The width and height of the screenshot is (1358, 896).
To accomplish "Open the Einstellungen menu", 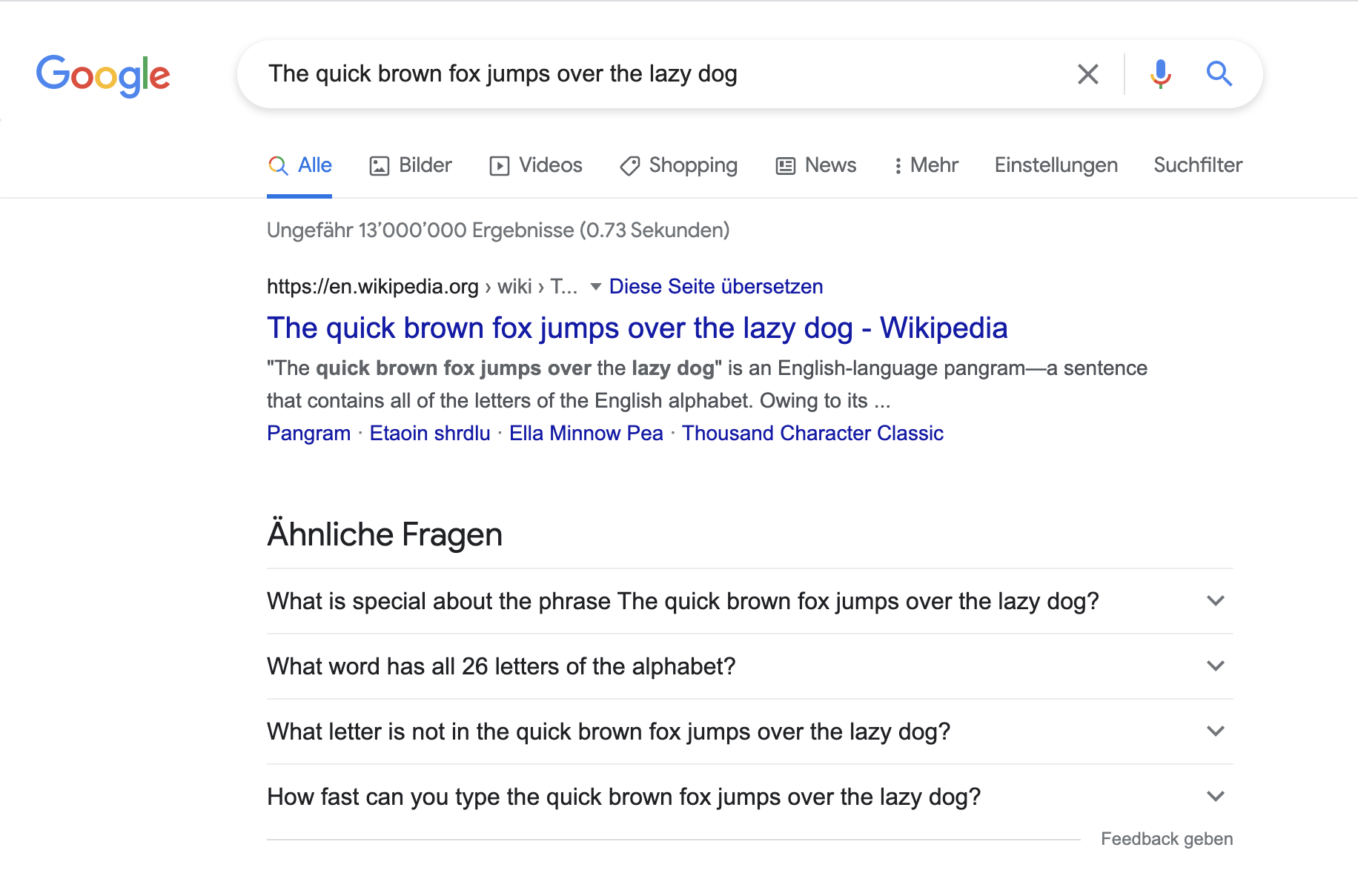I will 1056,165.
